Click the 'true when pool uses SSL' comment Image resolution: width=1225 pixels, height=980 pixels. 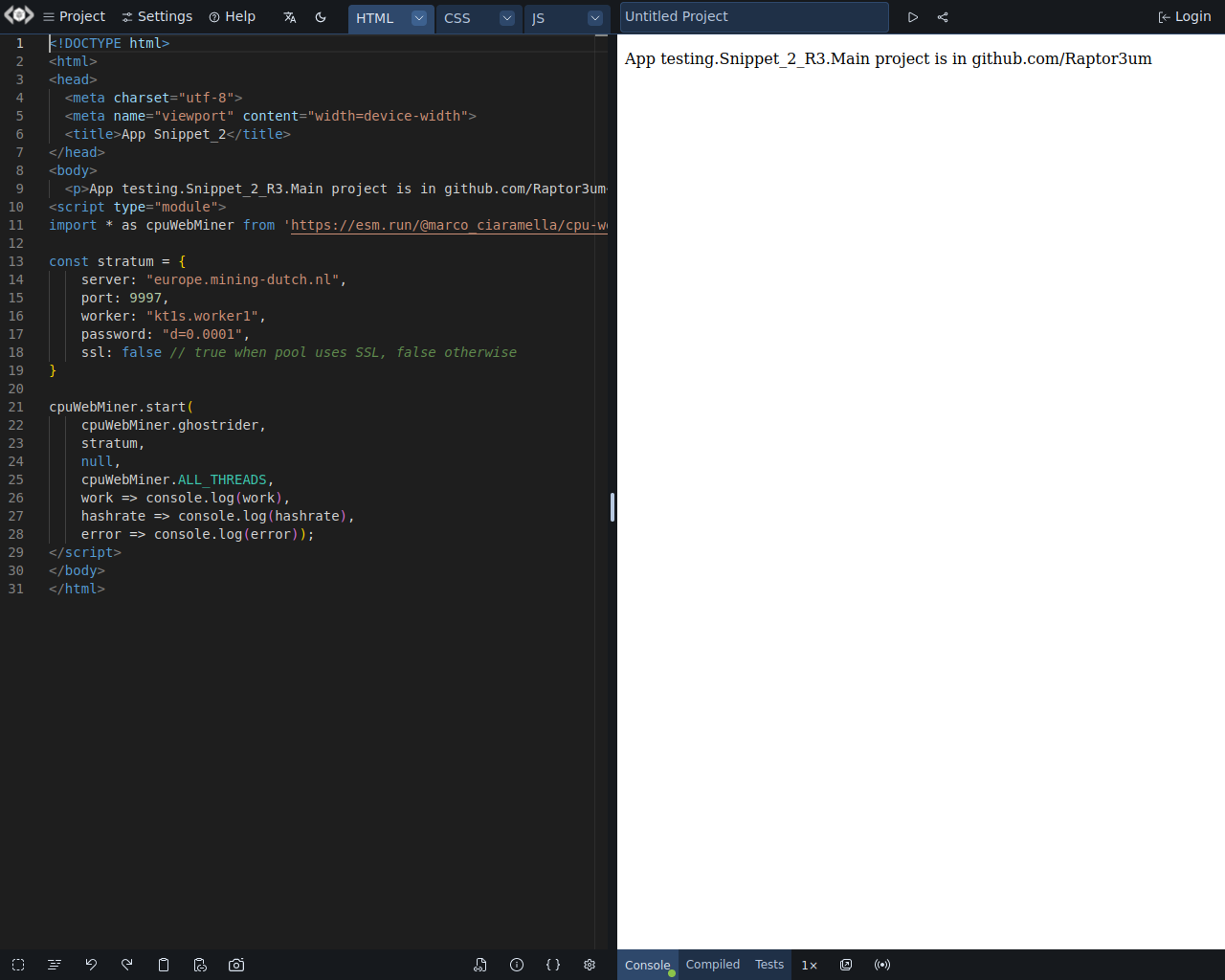(344, 352)
